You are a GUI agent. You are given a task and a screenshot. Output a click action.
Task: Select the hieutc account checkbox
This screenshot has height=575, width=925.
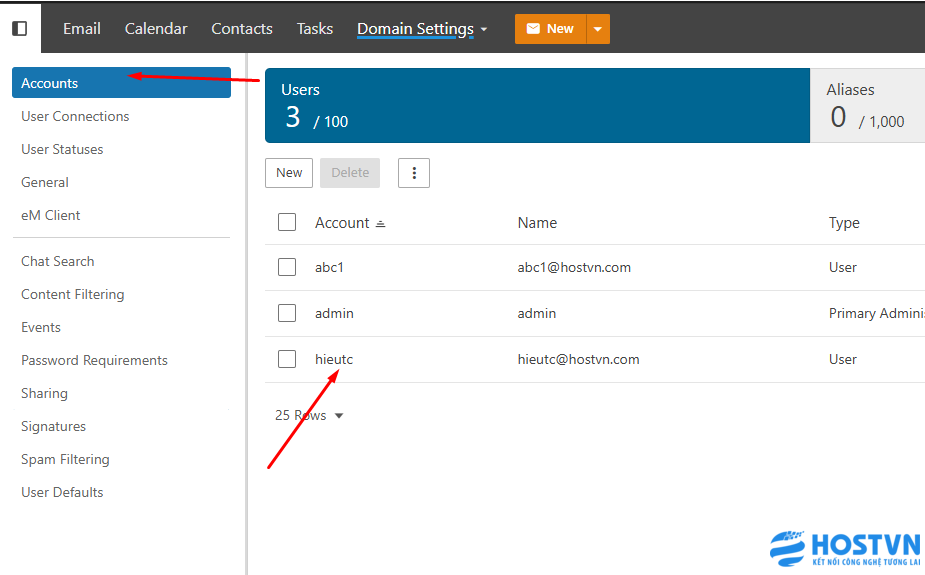click(287, 359)
